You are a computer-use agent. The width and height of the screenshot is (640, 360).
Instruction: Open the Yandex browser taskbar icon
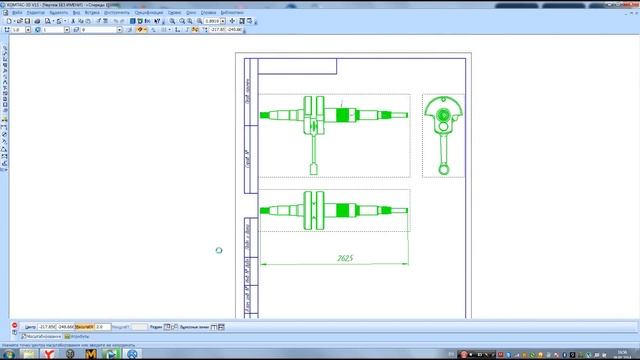(49, 354)
